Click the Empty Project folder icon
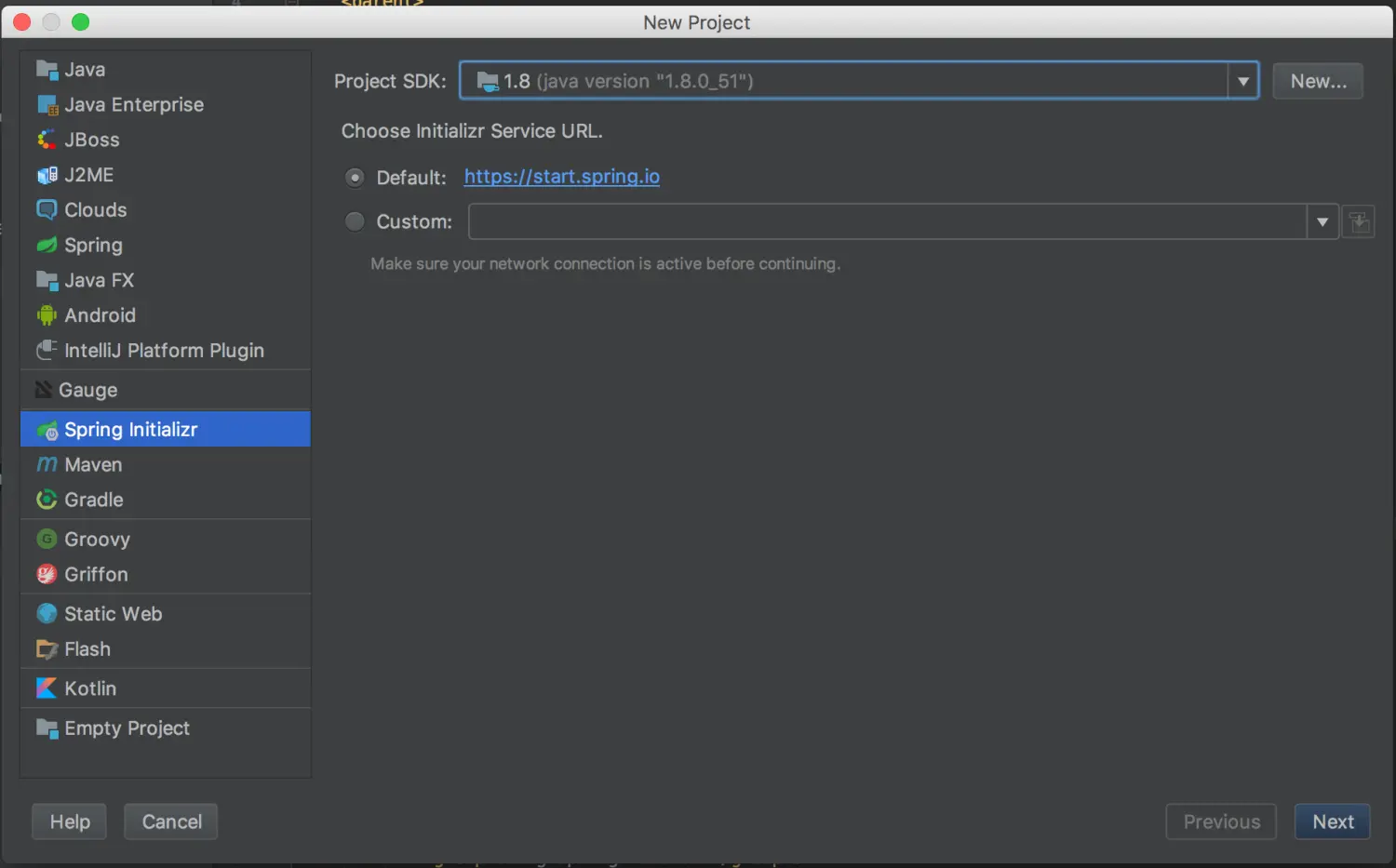 (x=47, y=728)
